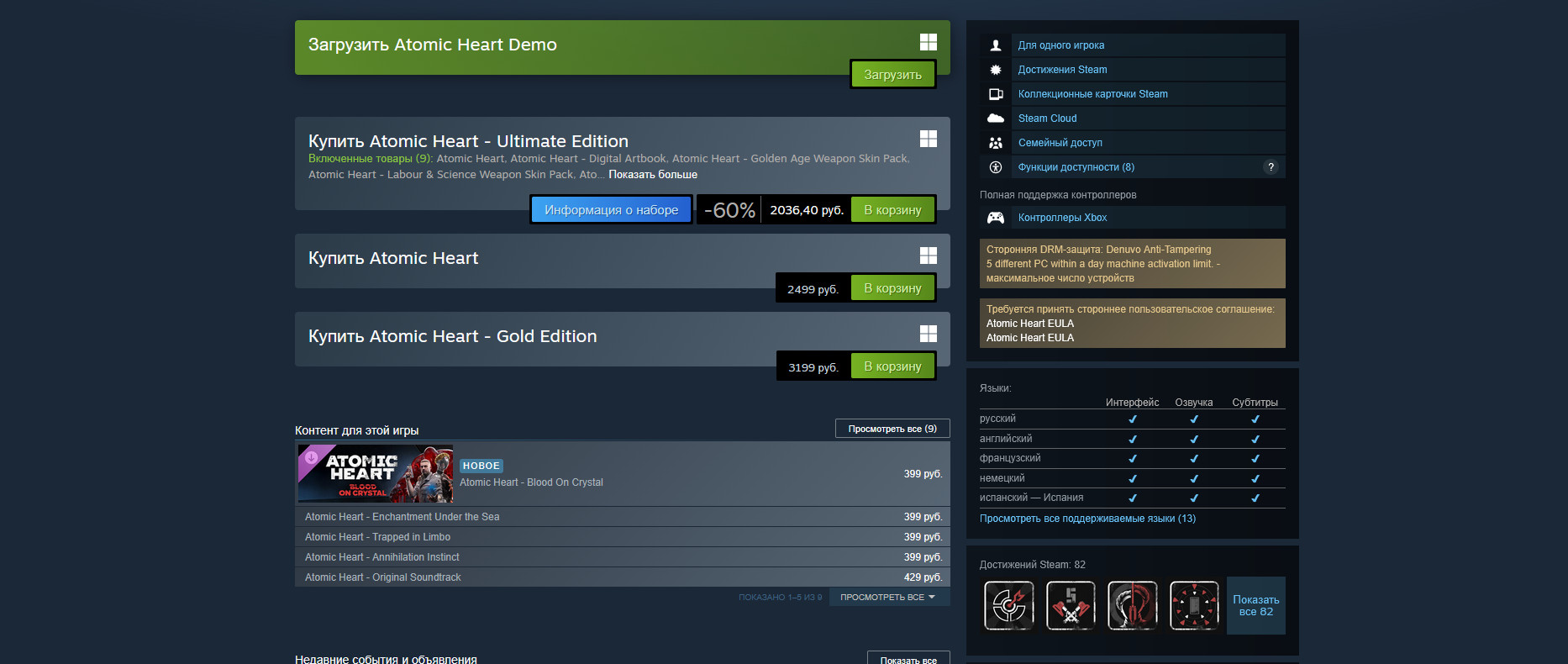Click Steam Cloud text link
Viewport: 1568px width, 664px height.
click(1047, 119)
